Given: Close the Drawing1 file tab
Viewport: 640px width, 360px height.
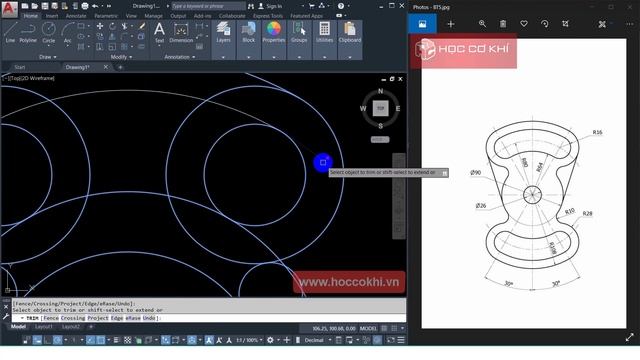Looking at the screenshot, I should pos(106,67).
